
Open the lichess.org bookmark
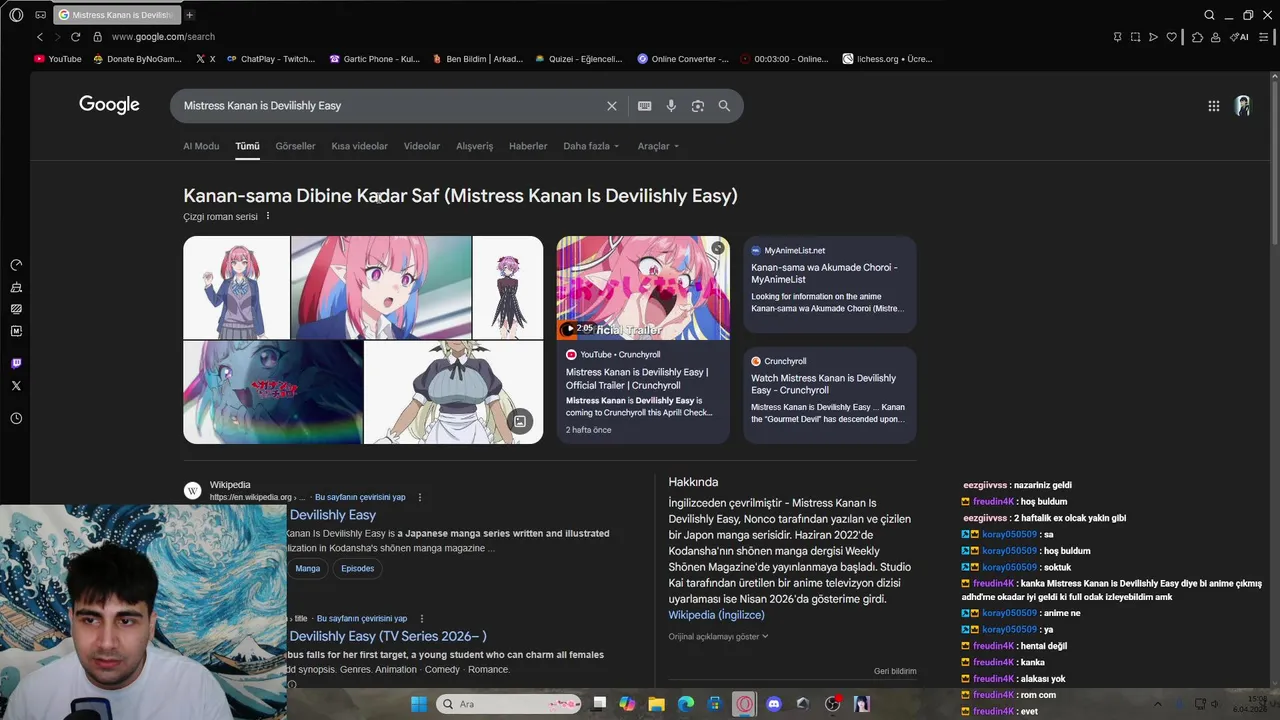click(x=887, y=59)
